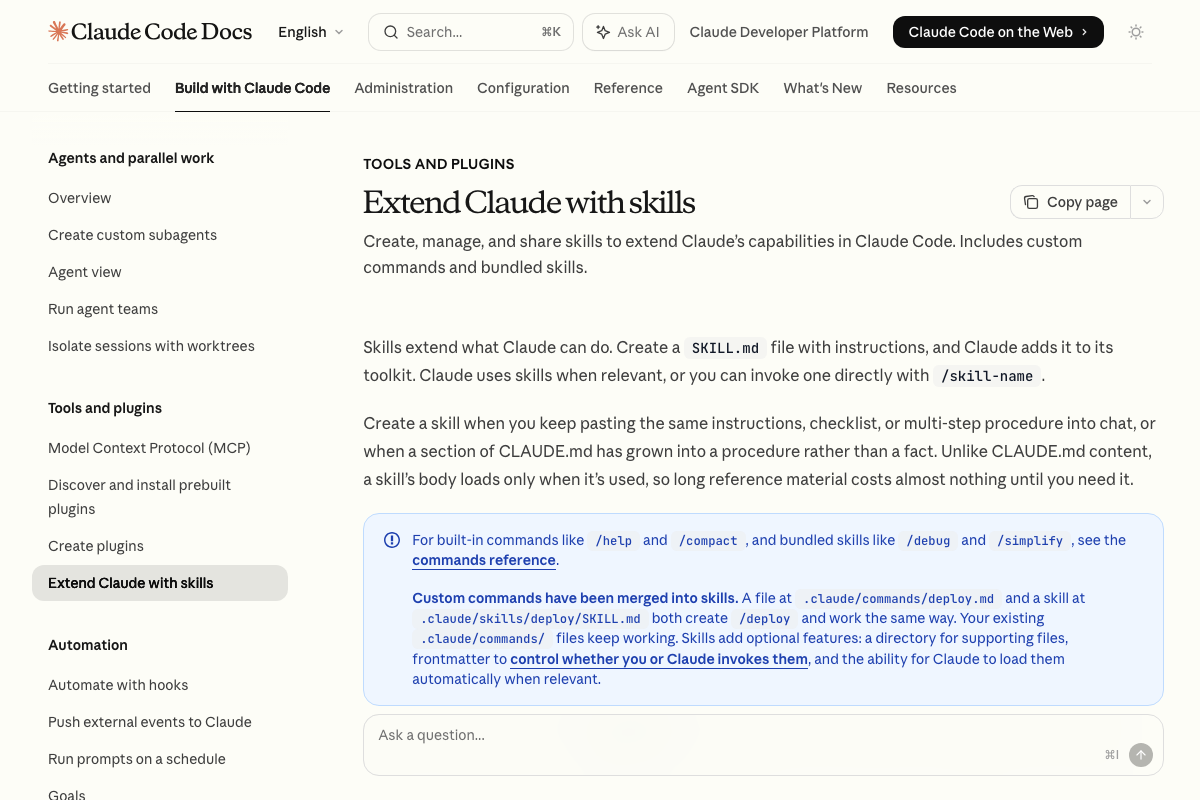This screenshot has height=800, width=1200.
Task: Click the TOOLS AND PLUGINS breadcrumb label
Action: 439,164
